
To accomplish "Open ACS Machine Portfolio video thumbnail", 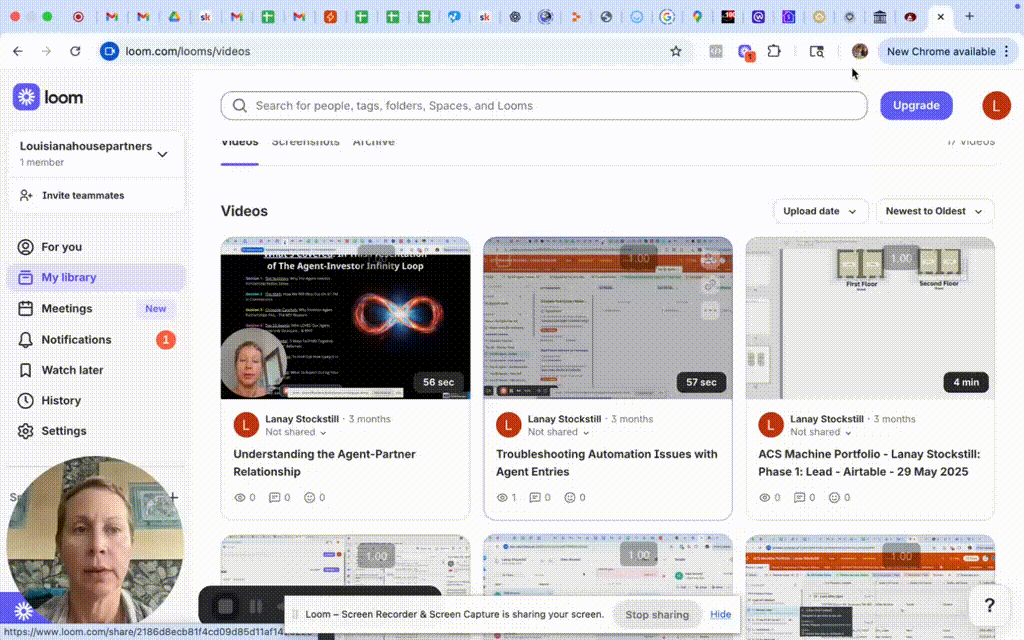I will [x=870, y=318].
